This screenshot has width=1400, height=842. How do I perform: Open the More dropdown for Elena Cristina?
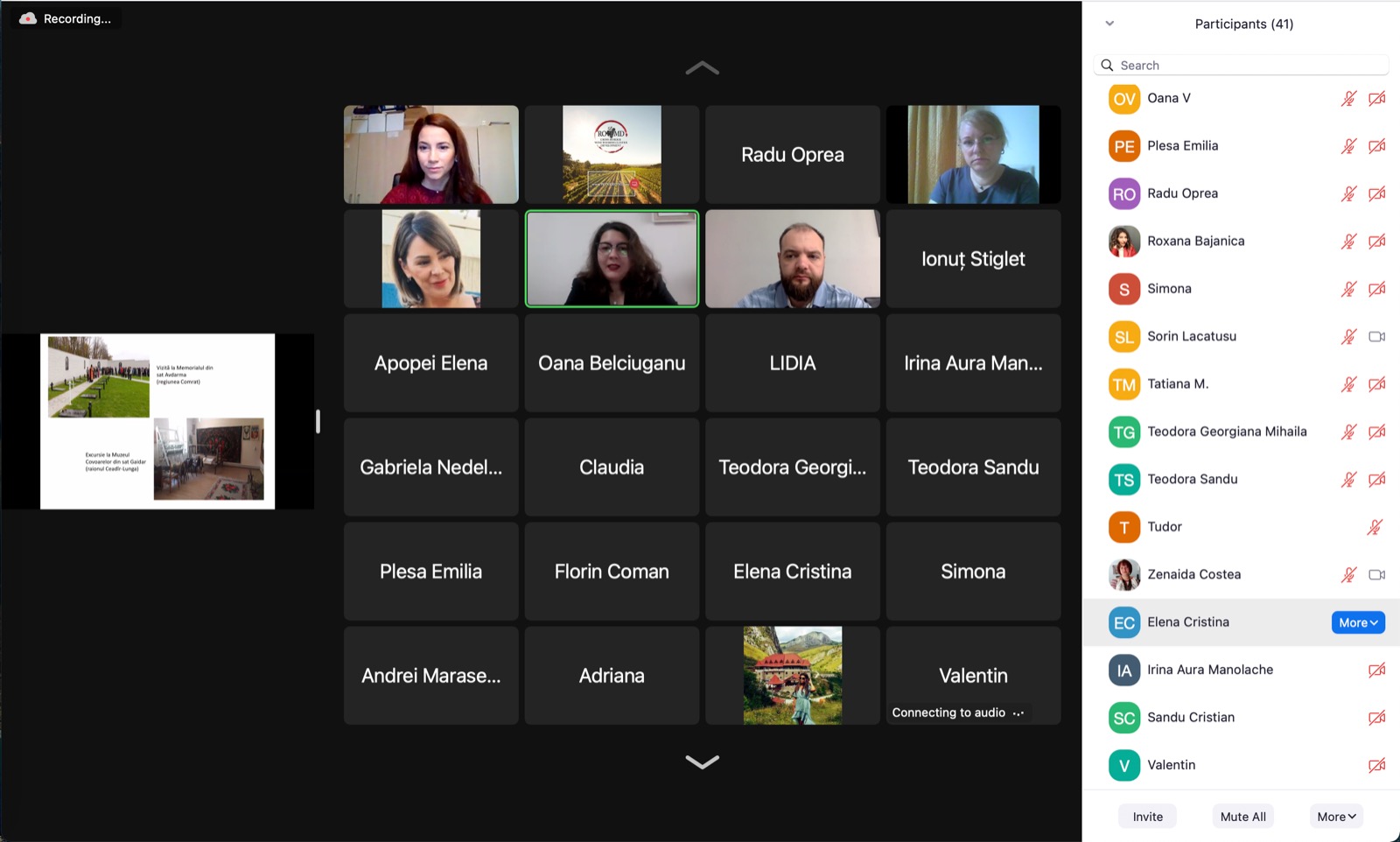[x=1358, y=622]
